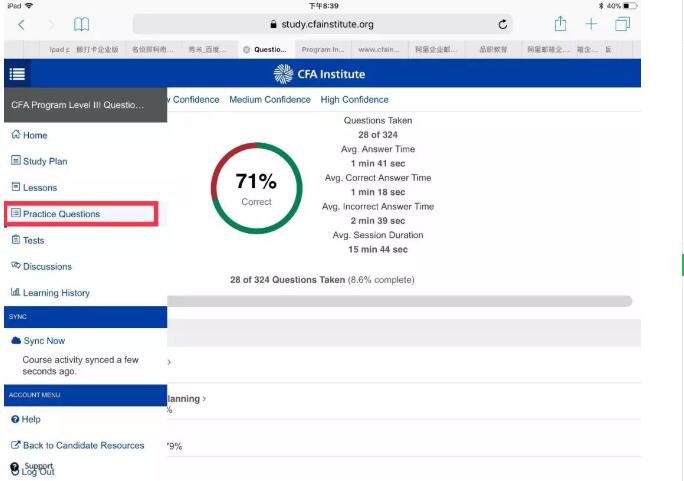Tap the Wi-Fi status icon
Screen dimensions: 684x481
point(29,6)
